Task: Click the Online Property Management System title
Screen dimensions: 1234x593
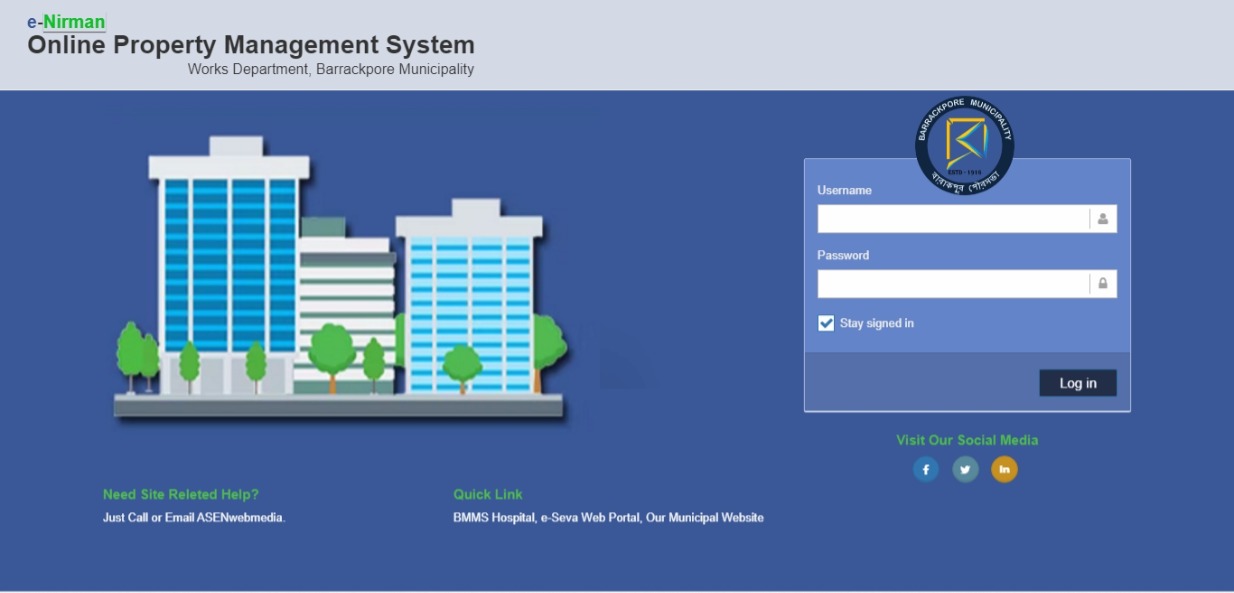Action: pos(251,45)
